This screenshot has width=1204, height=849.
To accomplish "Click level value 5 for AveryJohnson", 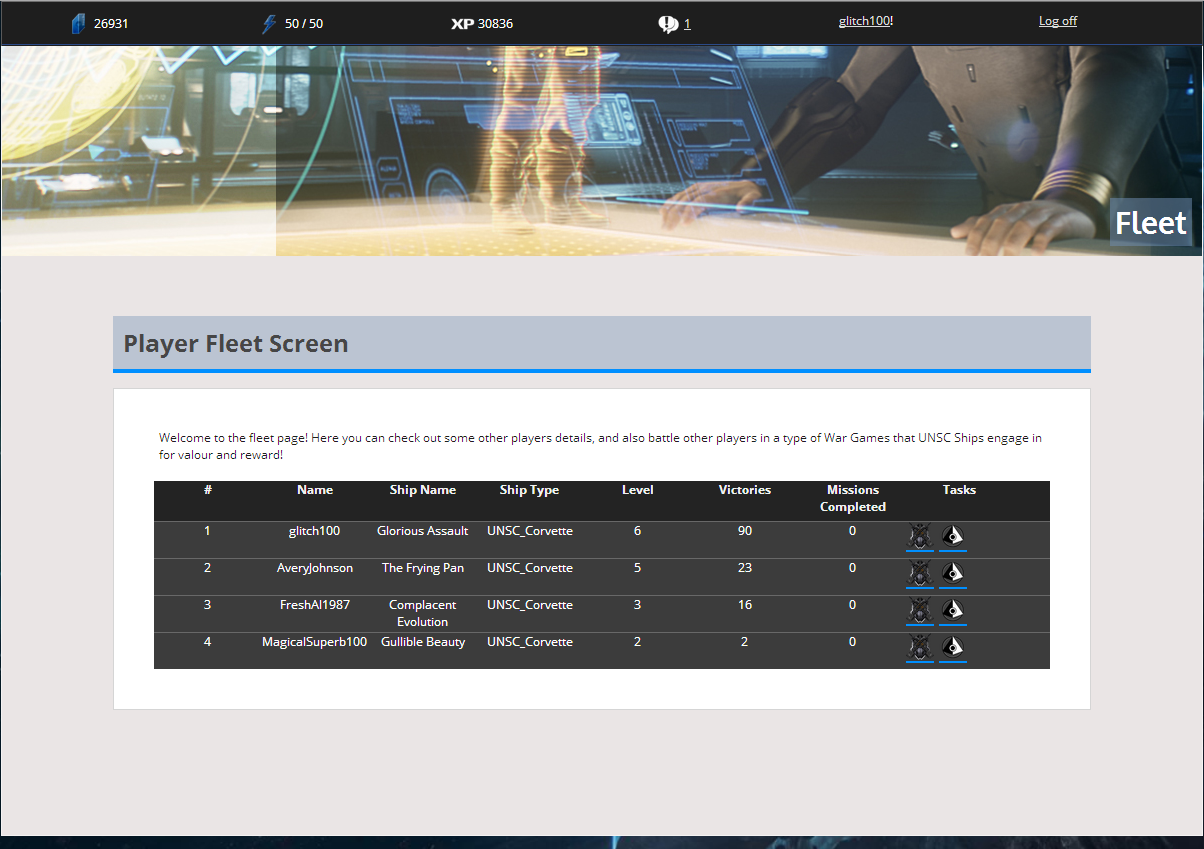I will click(638, 568).
